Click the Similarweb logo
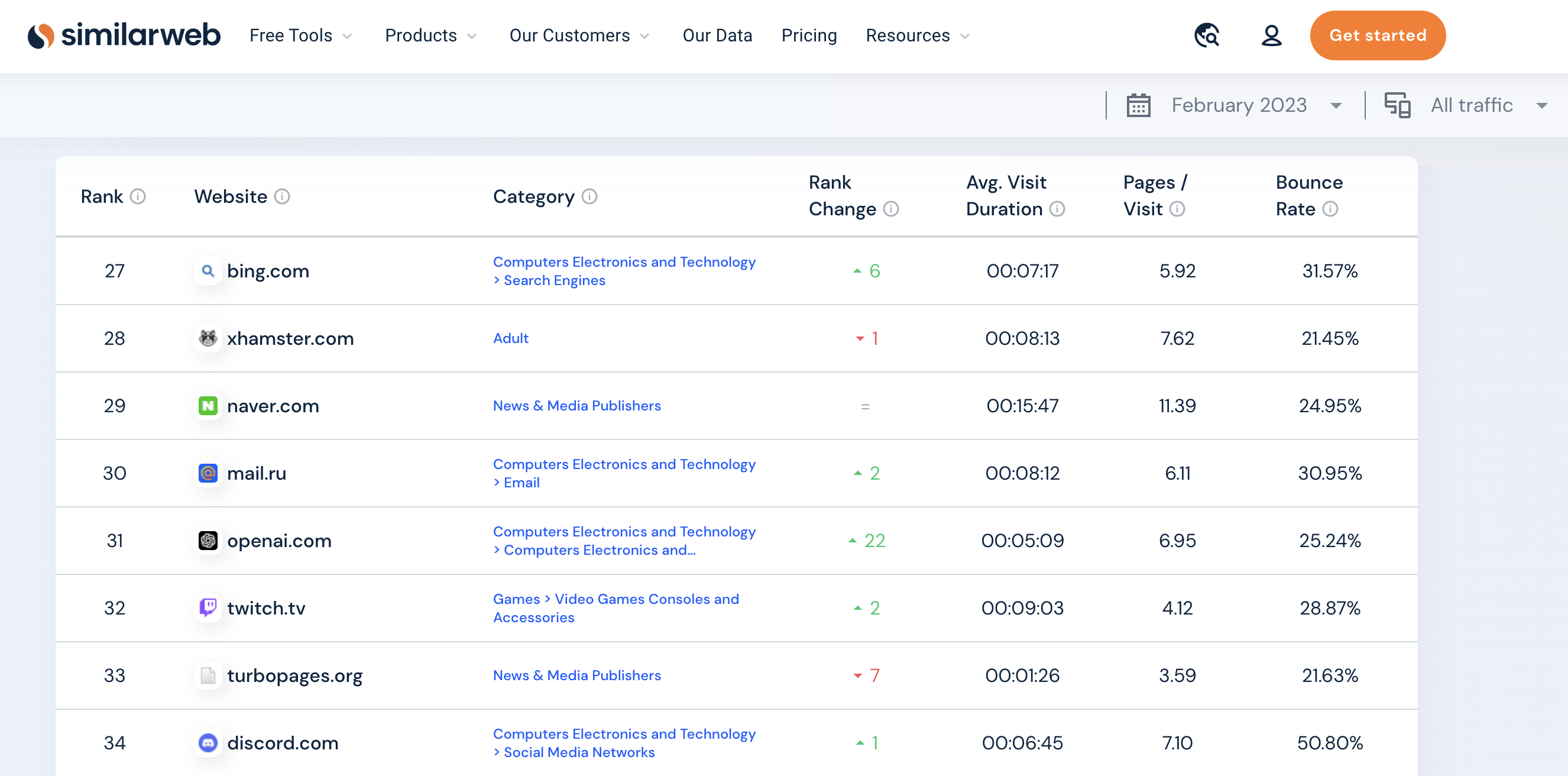The image size is (1568, 776). 124,35
